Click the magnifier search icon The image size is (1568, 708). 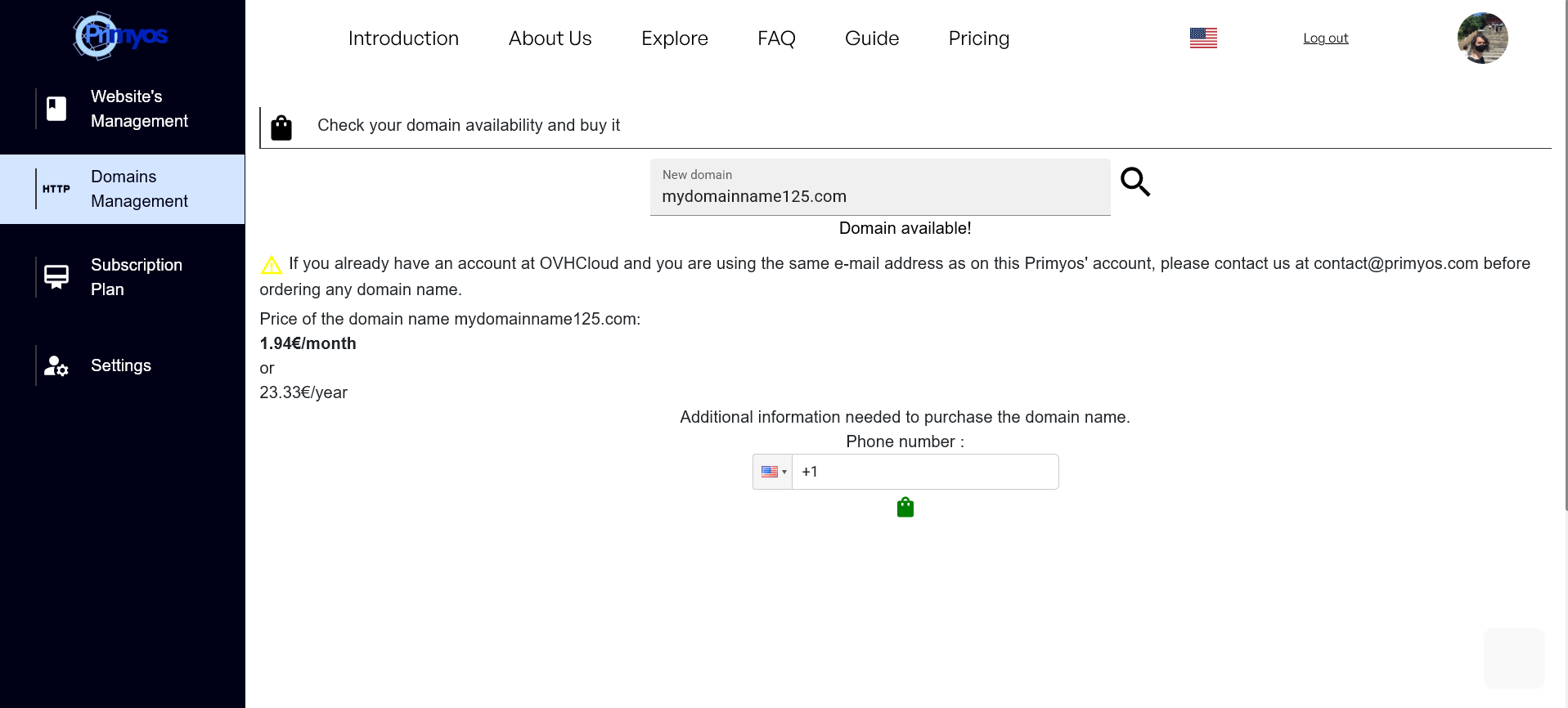(x=1135, y=181)
